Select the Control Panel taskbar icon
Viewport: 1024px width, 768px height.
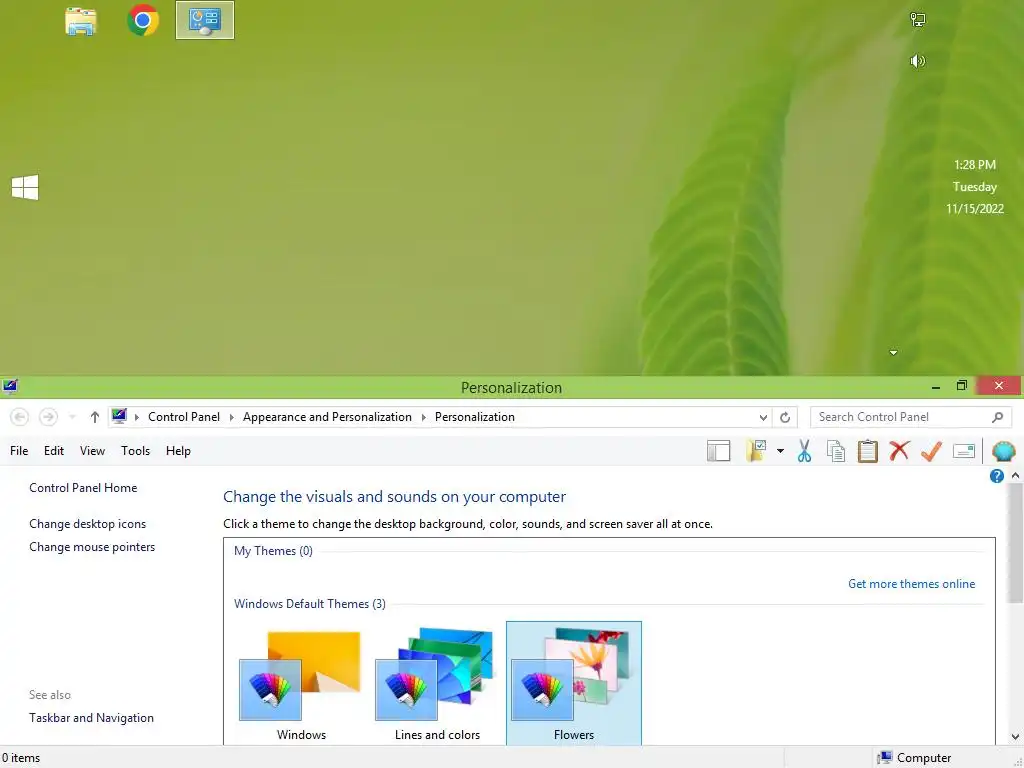point(204,20)
